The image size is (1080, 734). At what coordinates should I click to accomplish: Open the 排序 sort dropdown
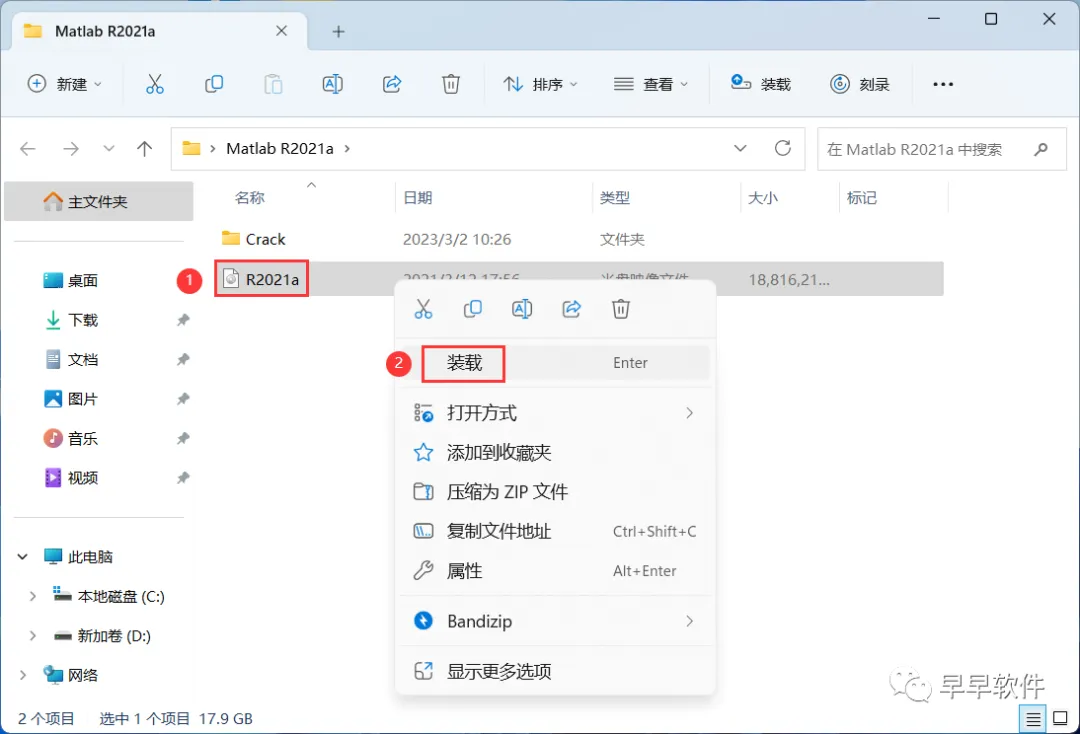541,84
